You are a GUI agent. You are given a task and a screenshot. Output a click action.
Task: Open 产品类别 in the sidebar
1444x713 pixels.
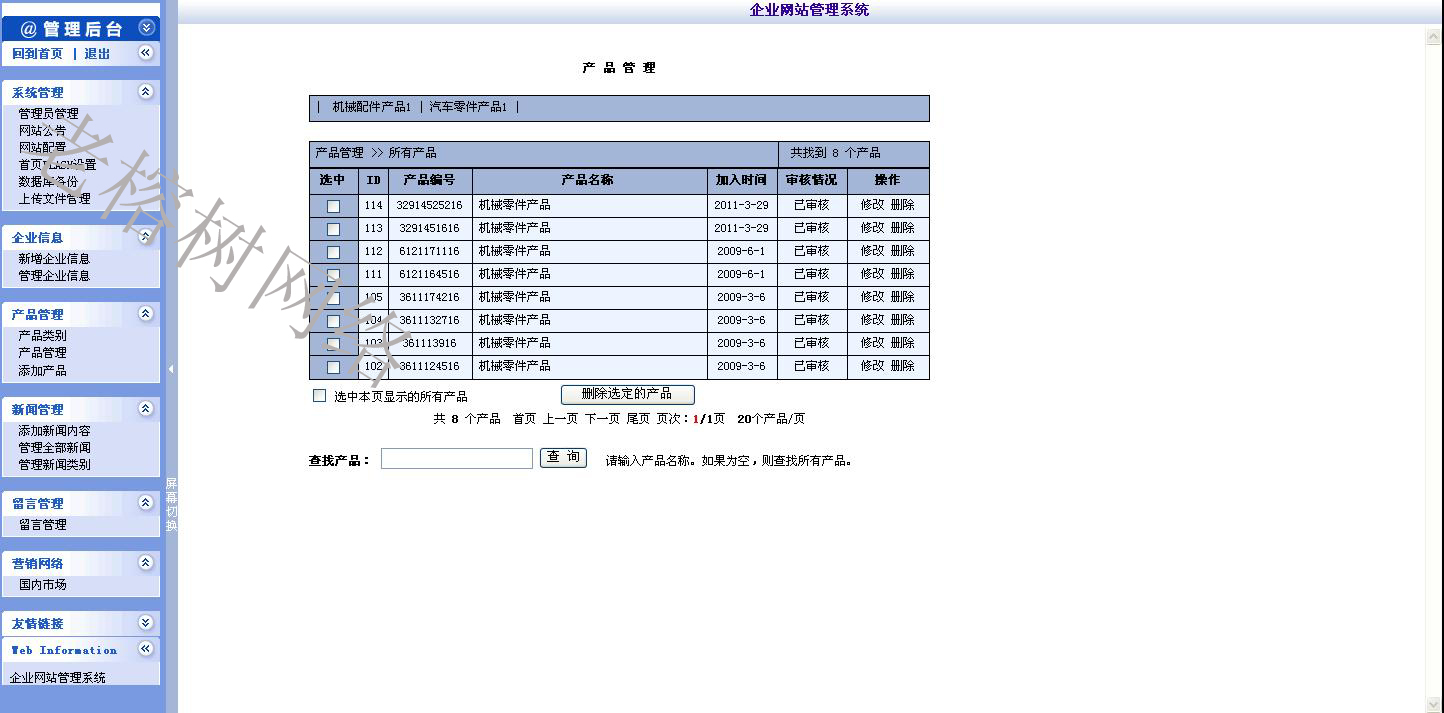42,336
